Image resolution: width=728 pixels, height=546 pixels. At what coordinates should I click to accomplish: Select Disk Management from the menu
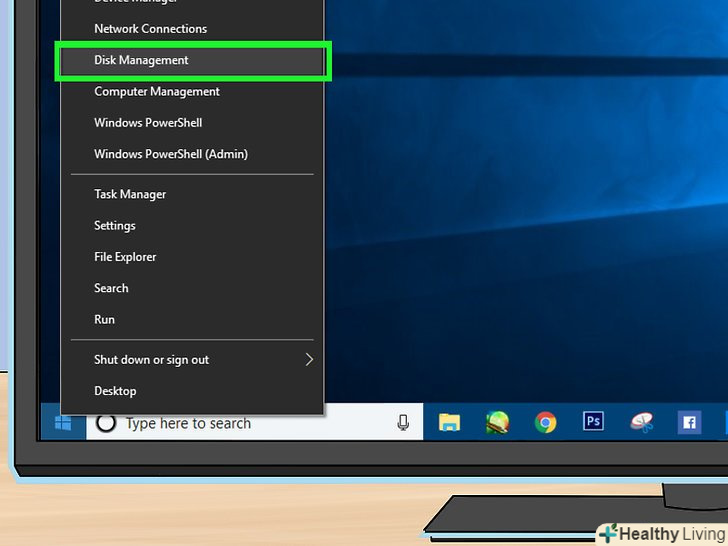coord(141,60)
